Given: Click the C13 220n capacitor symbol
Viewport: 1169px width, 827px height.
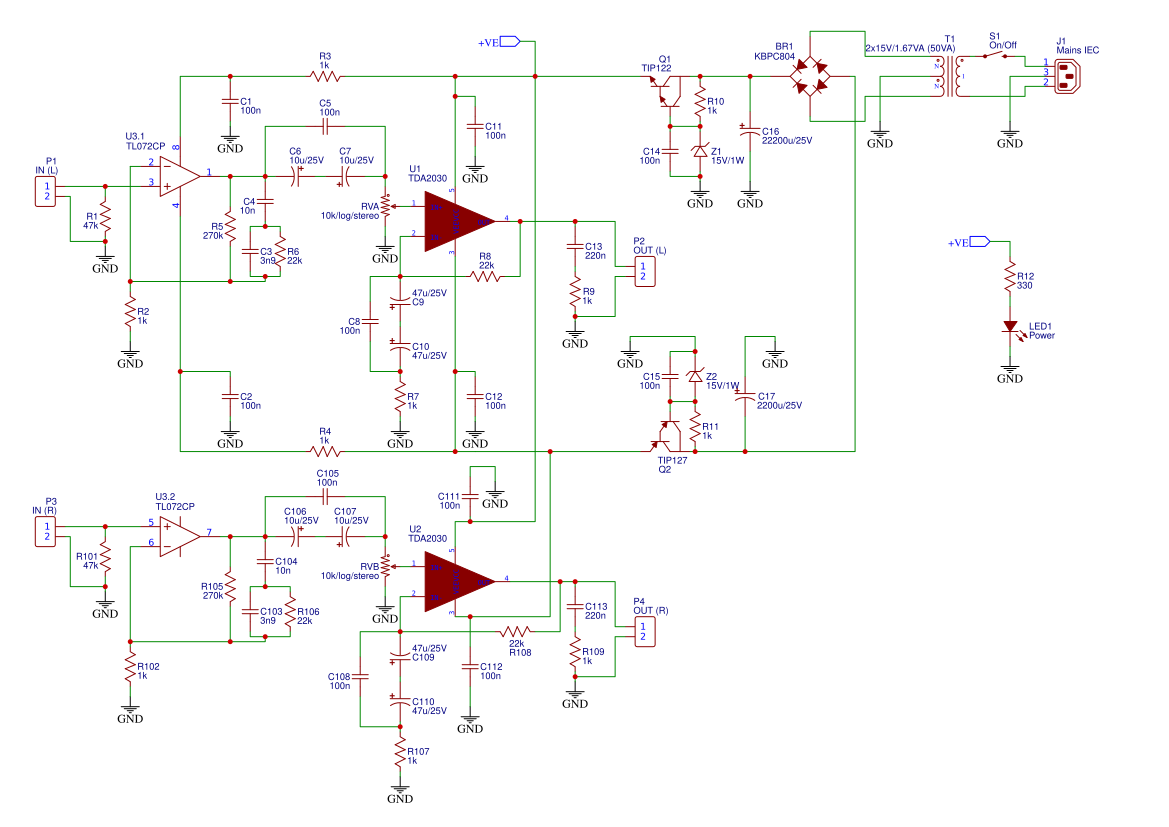Looking at the screenshot, I should pos(575,246).
